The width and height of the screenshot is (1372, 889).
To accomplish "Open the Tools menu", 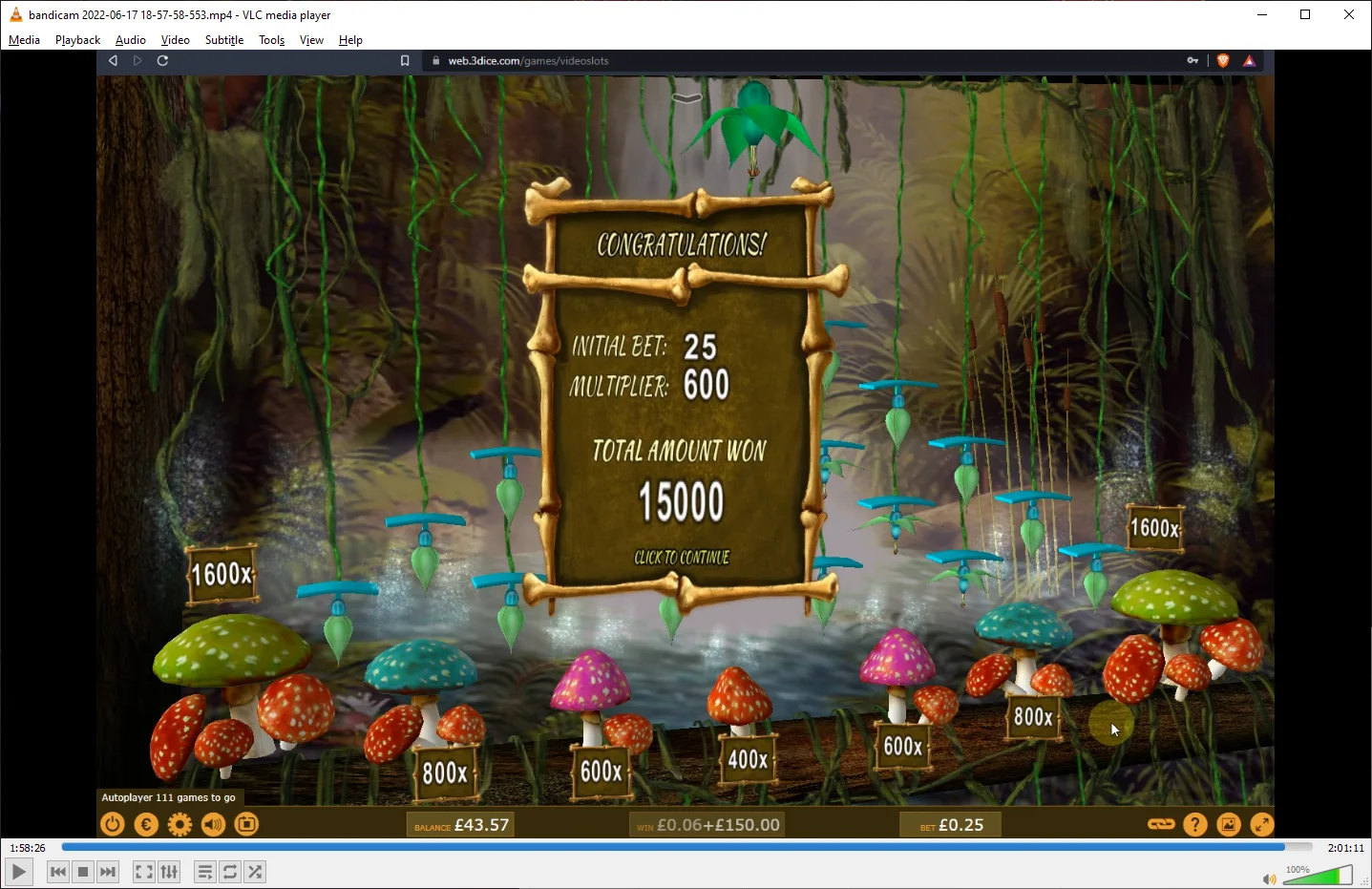I will [272, 40].
